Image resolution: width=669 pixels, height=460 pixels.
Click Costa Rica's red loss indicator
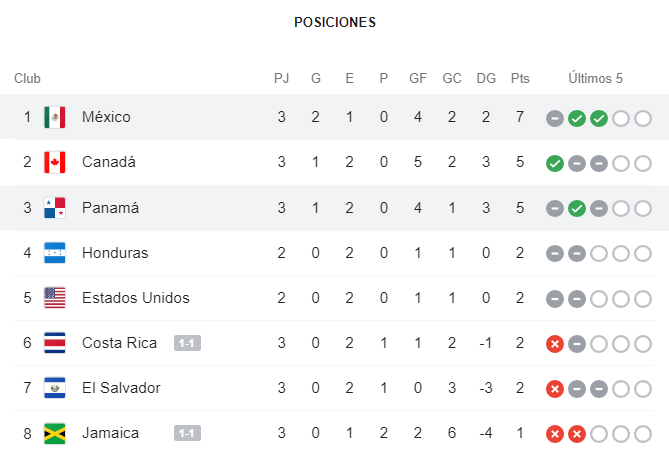[x=555, y=344]
